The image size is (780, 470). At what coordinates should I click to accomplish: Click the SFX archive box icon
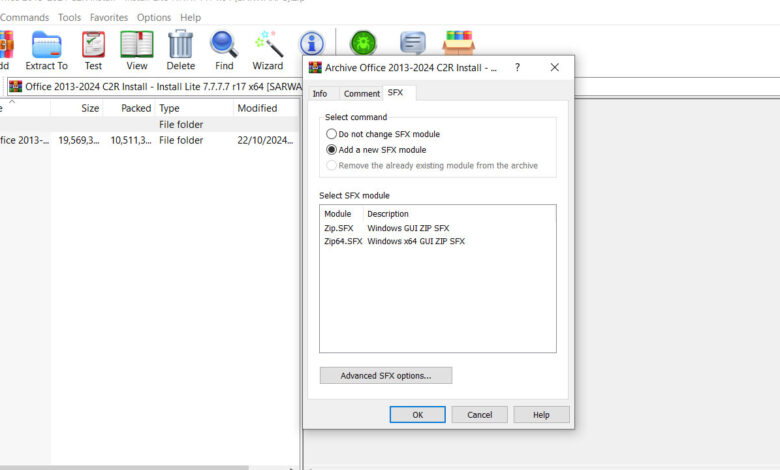[459, 43]
